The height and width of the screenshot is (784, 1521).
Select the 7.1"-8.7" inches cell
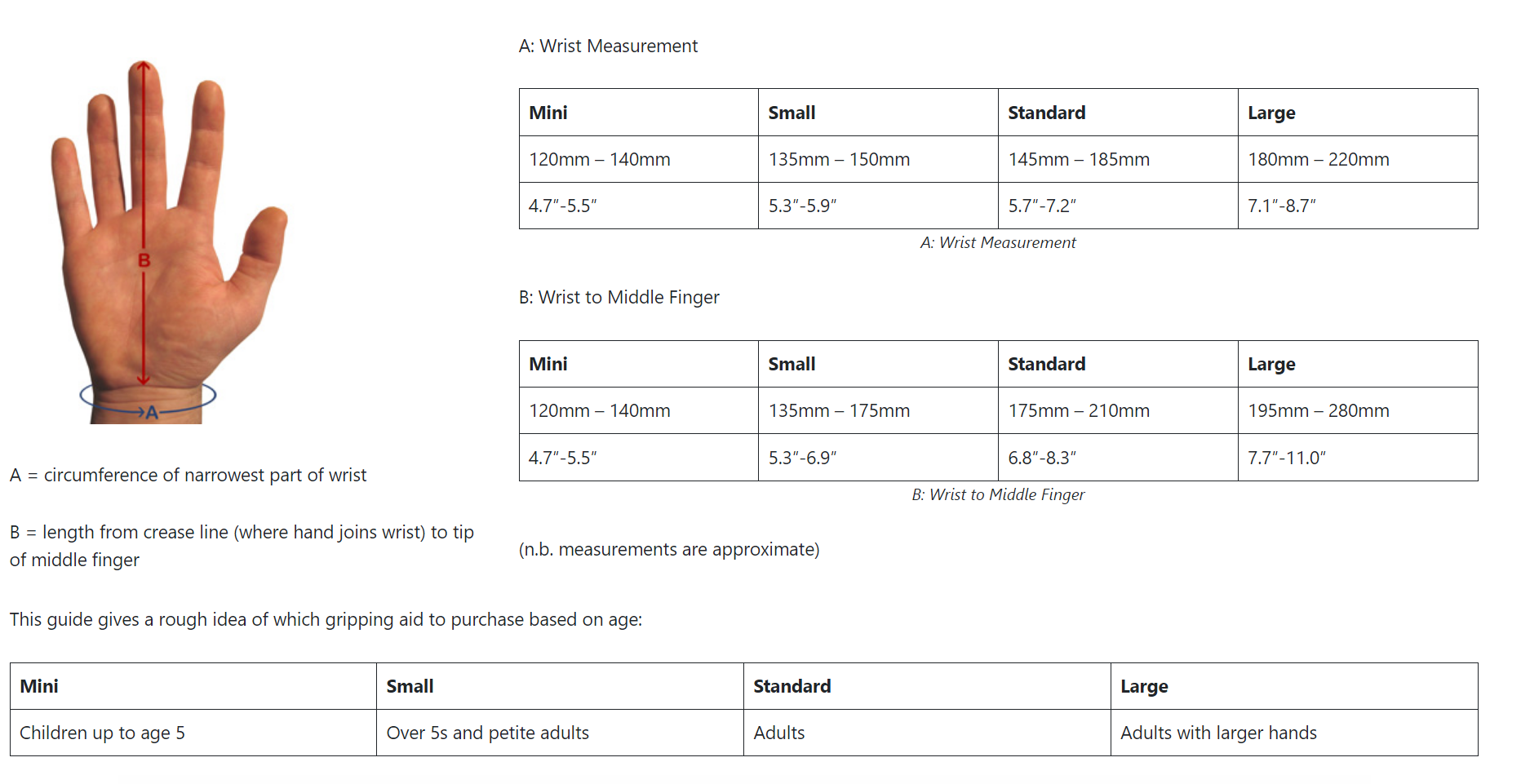coord(1281,206)
